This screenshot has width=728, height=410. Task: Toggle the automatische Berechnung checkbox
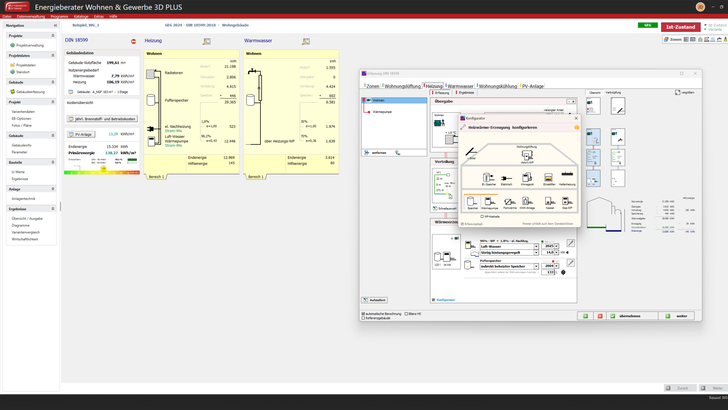point(363,313)
